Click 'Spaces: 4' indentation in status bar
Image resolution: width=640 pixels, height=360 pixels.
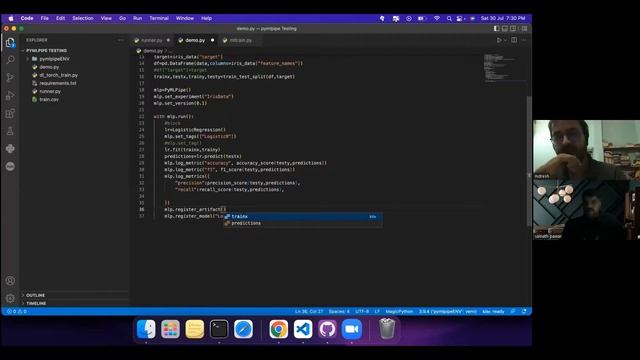pyautogui.click(x=339, y=311)
